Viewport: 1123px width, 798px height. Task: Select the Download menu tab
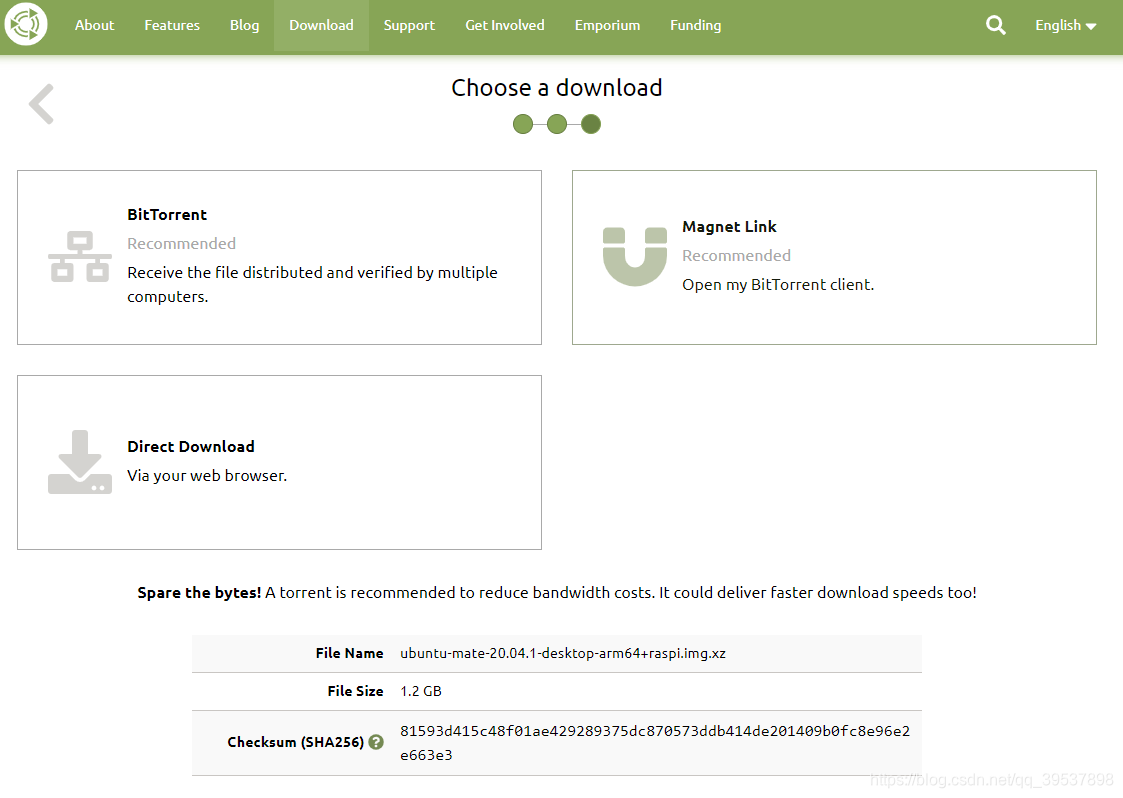coord(322,25)
